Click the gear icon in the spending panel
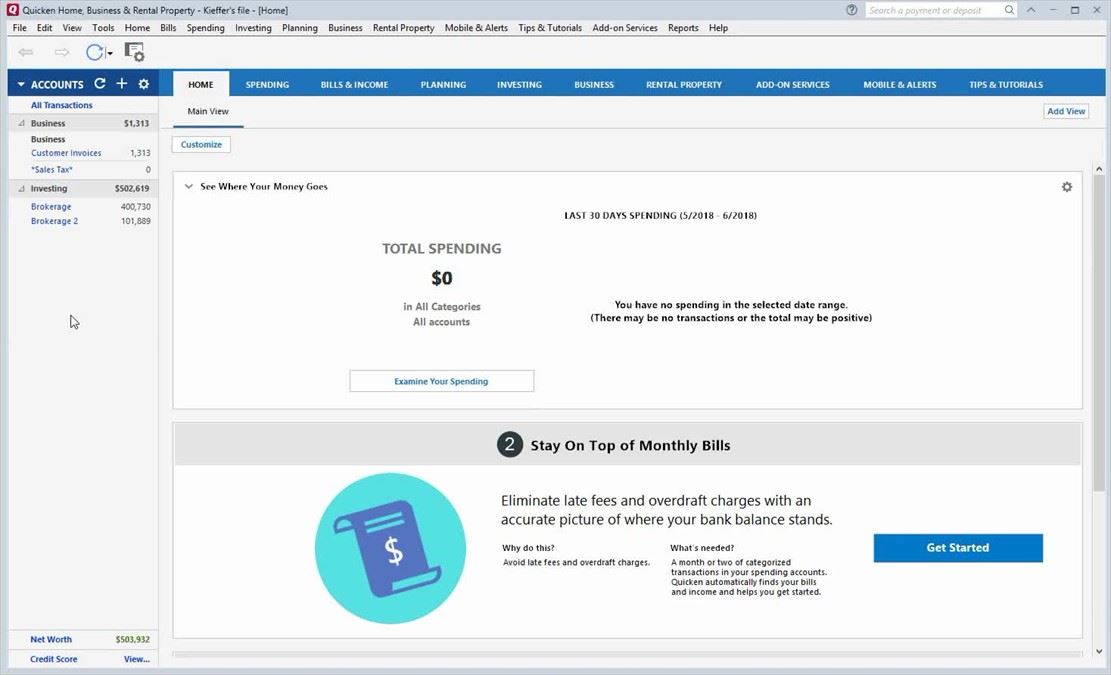 [x=1066, y=187]
